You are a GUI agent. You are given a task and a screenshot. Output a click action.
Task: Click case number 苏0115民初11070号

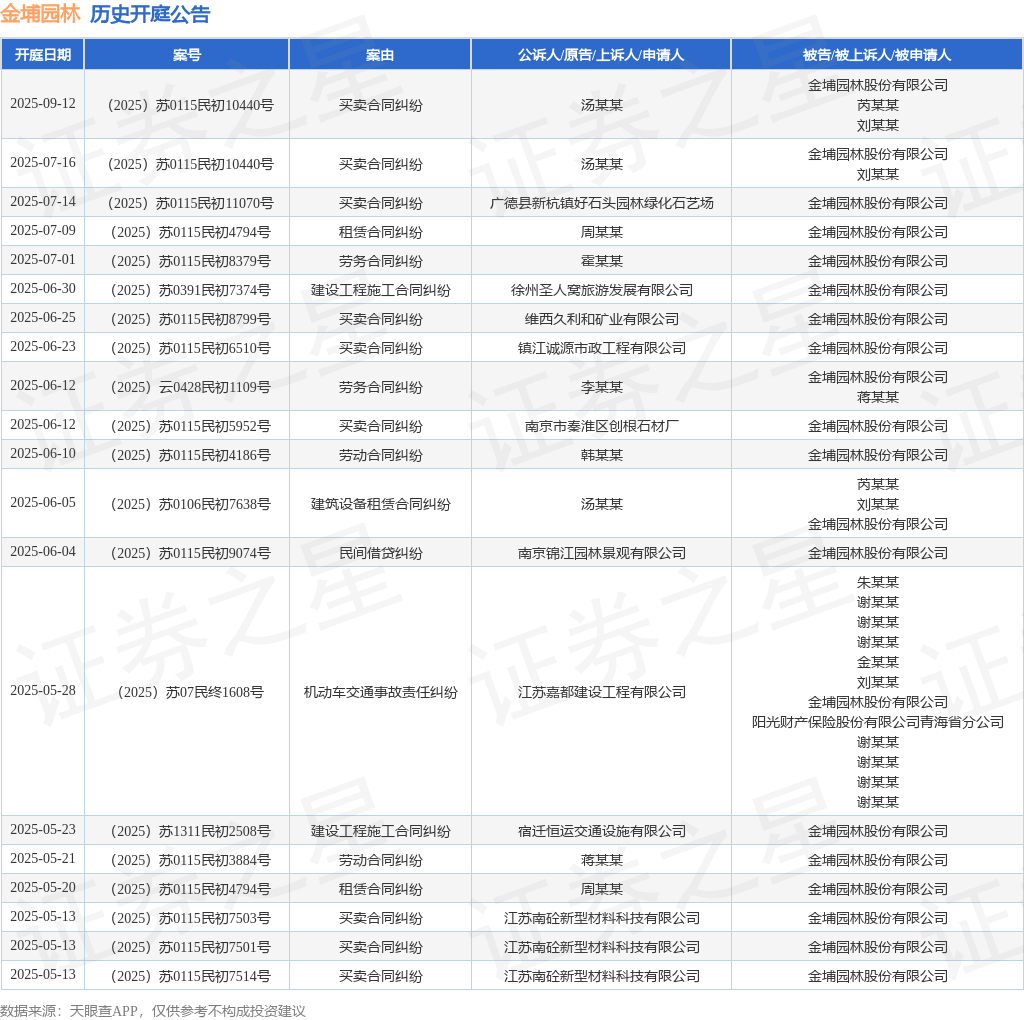tap(190, 203)
